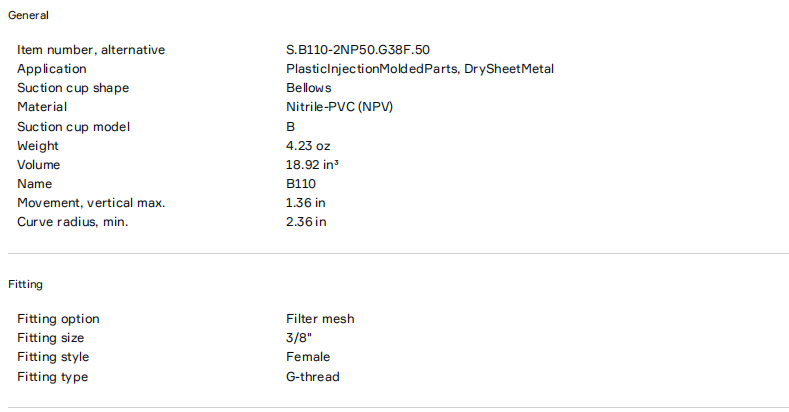Click the Nitrile-PVC (NPV) material value

pos(340,107)
